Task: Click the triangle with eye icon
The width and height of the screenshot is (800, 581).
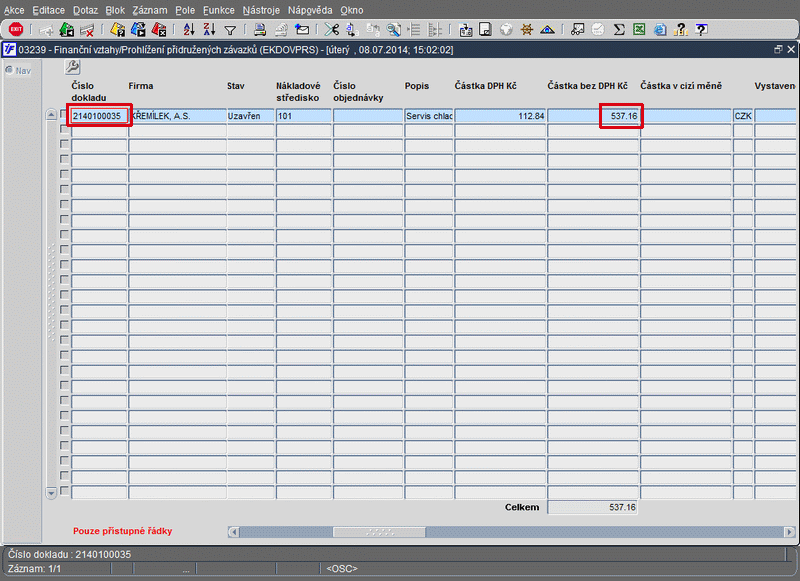Action: [x=547, y=30]
